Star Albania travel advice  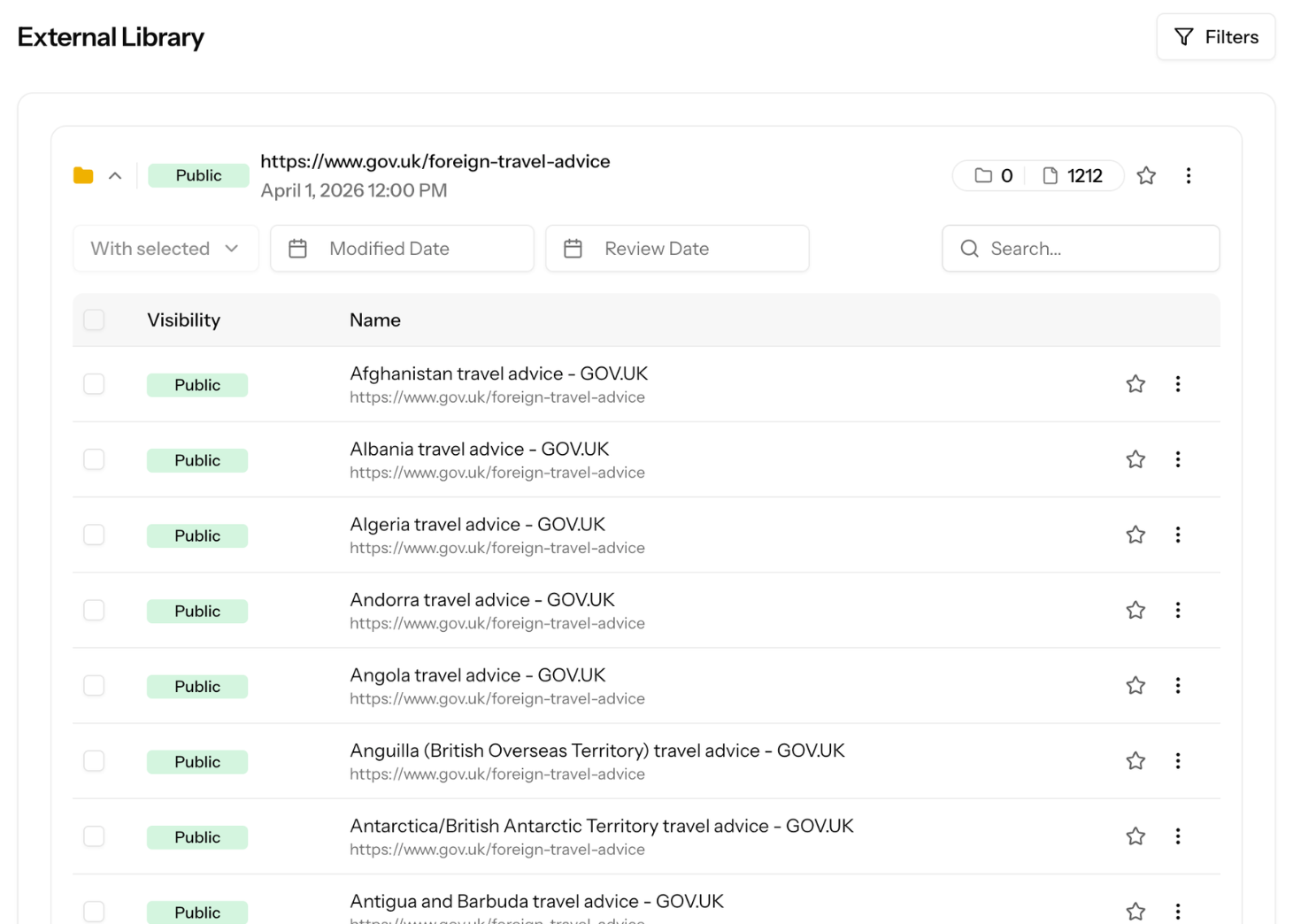(x=1135, y=459)
